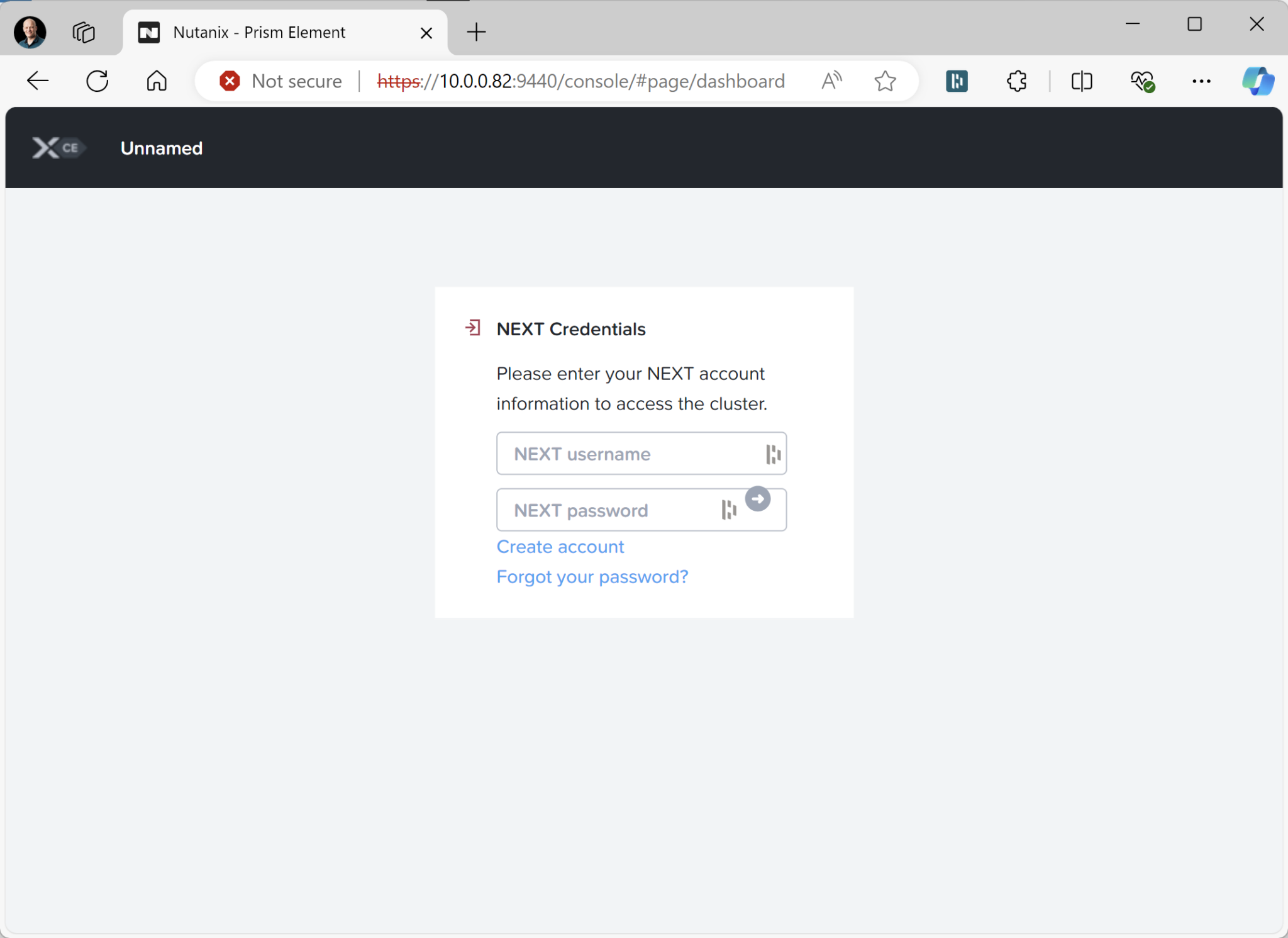Click the Create account link
This screenshot has width=1288, height=938.
(x=560, y=546)
